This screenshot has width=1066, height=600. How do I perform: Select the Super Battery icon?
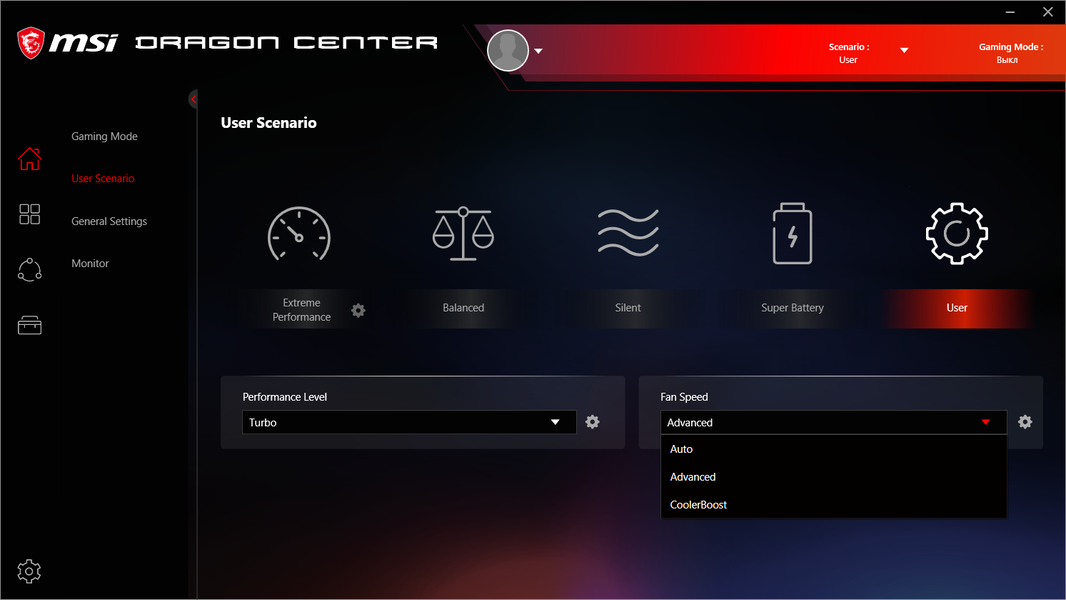pos(792,233)
